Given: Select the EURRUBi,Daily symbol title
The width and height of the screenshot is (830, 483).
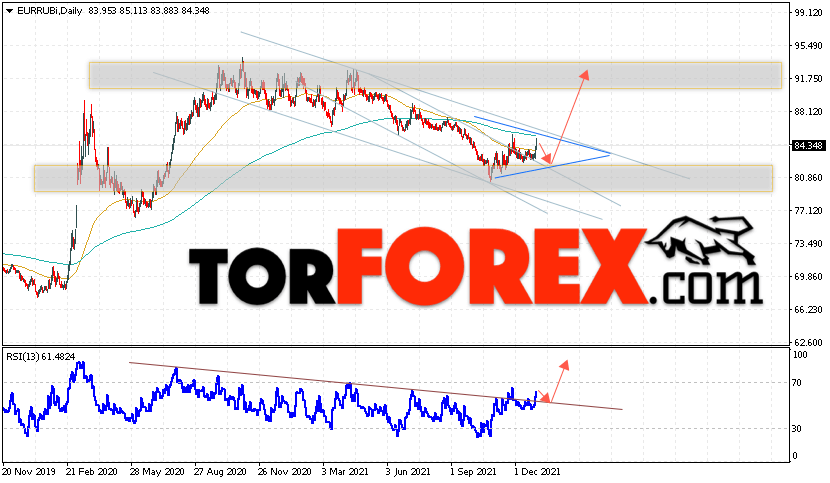Looking at the screenshot, I should click(49, 11).
